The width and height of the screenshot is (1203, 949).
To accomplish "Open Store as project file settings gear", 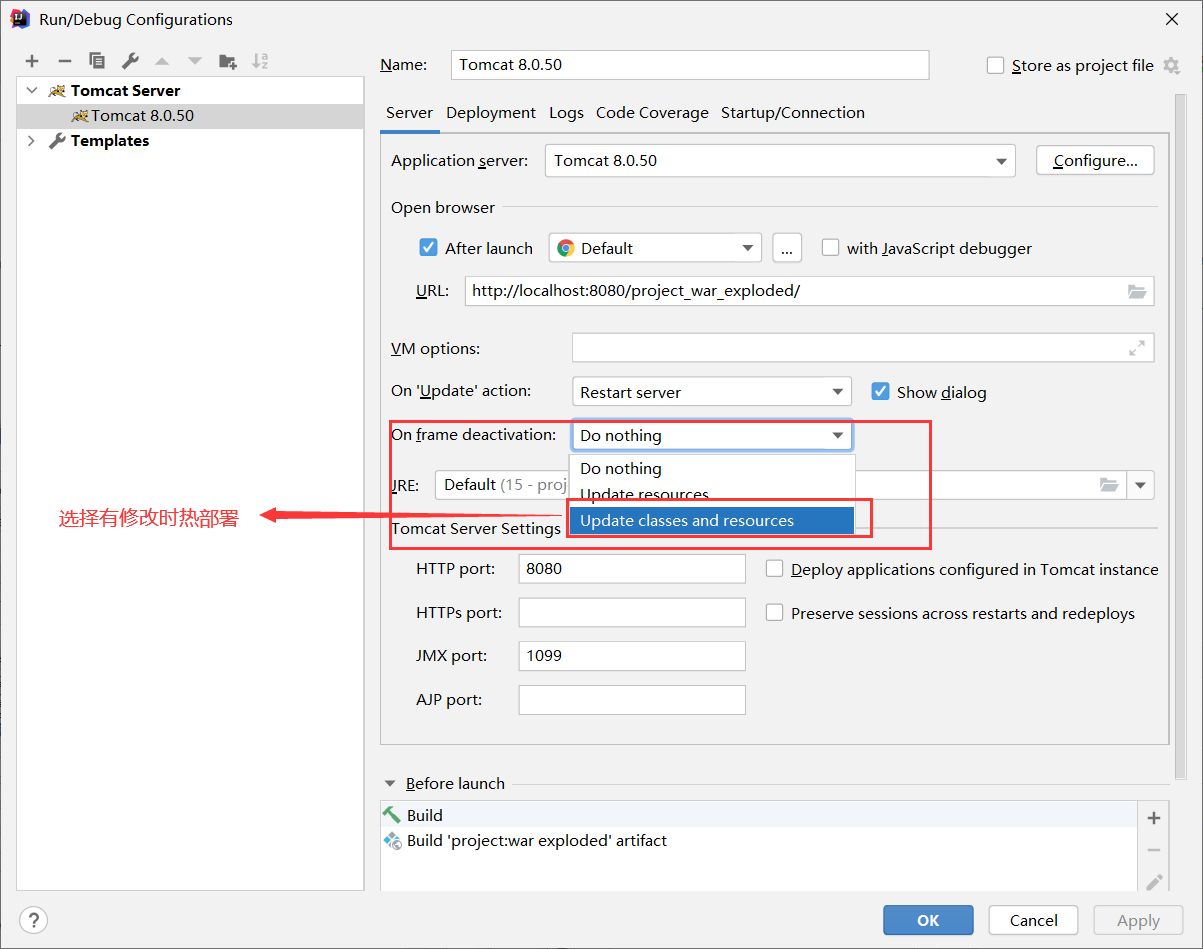I will pos(1172,65).
